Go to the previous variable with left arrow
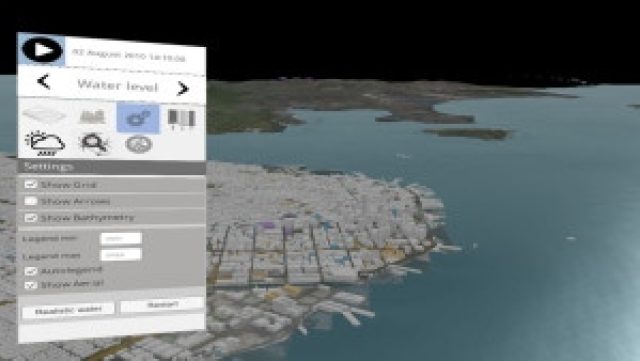This screenshot has width=640, height=361. 44,82
